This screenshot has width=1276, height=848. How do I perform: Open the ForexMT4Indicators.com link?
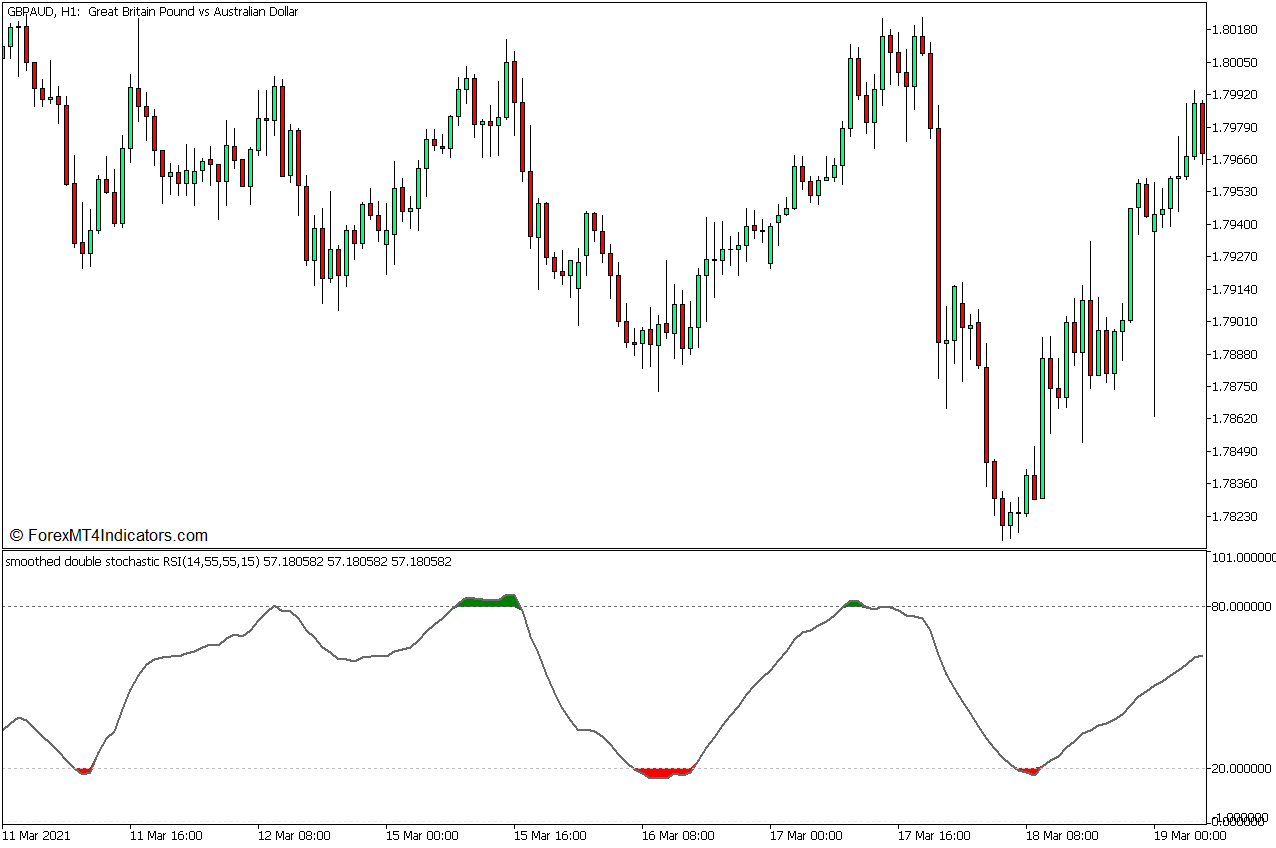coord(105,535)
